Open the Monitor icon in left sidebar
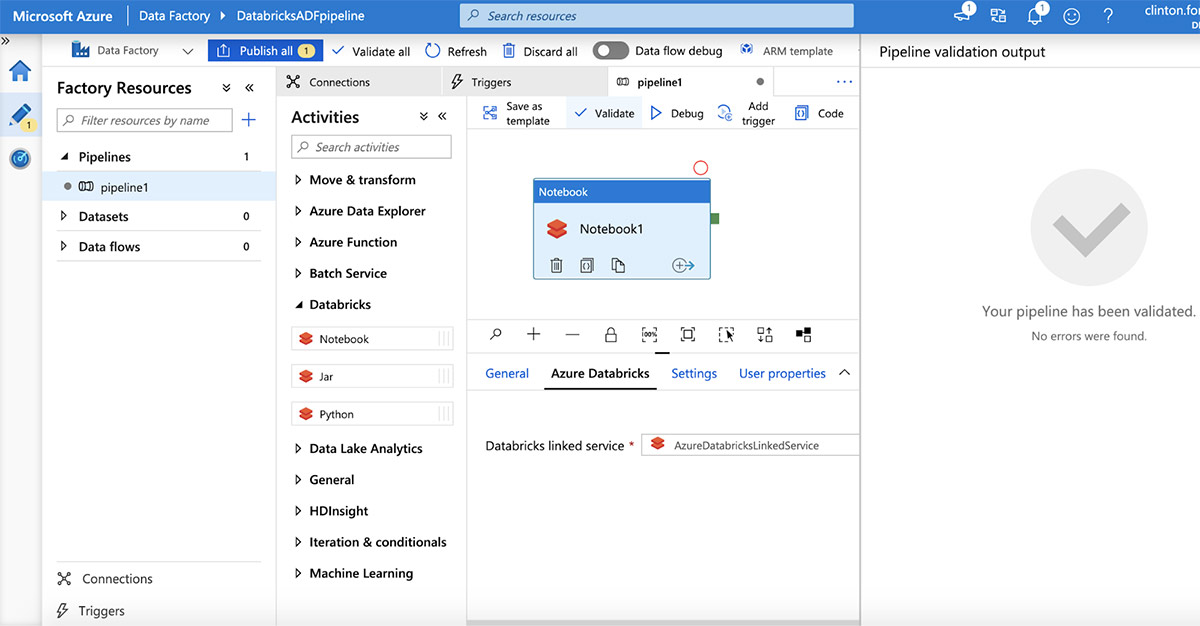Image resolution: width=1200 pixels, height=626 pixels. 20,158
